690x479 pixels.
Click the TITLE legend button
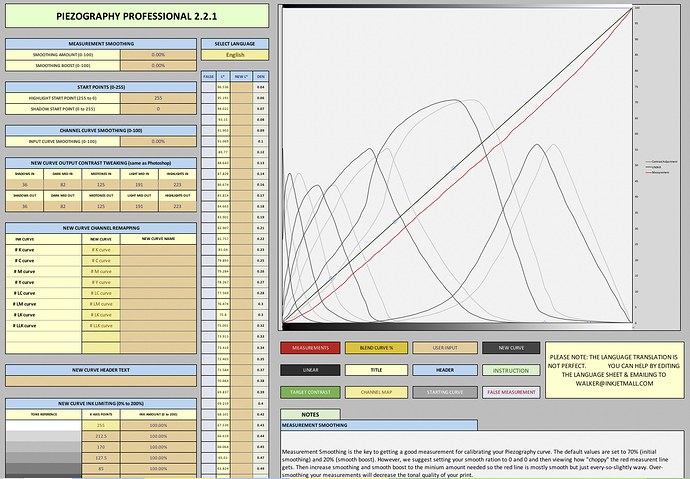pyautogui.click(x=376, y=370)
